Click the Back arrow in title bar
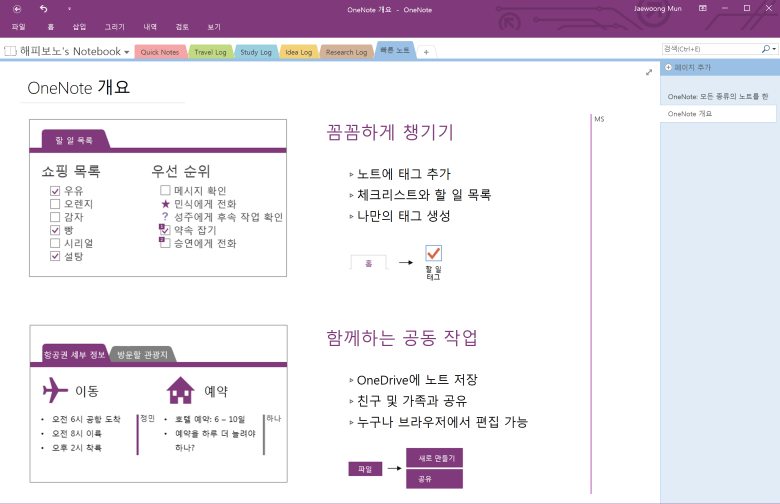Image resolution: width=780 pixels, height=504 pixels. coord(17,9)
